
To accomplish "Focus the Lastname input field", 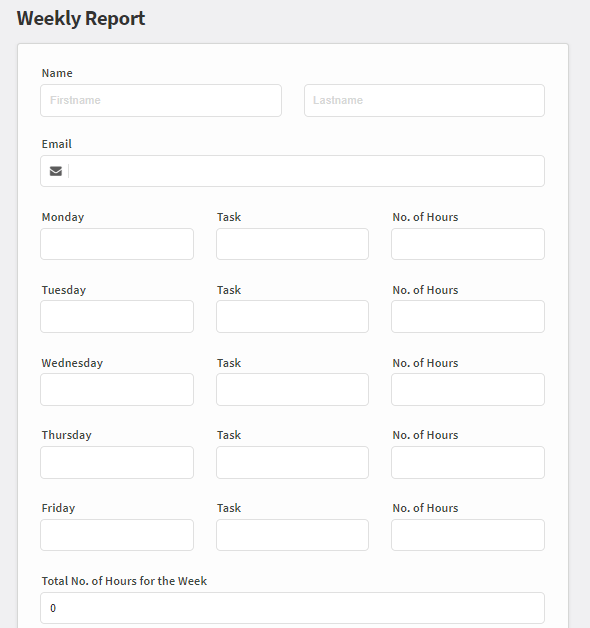I will [424, 101].
